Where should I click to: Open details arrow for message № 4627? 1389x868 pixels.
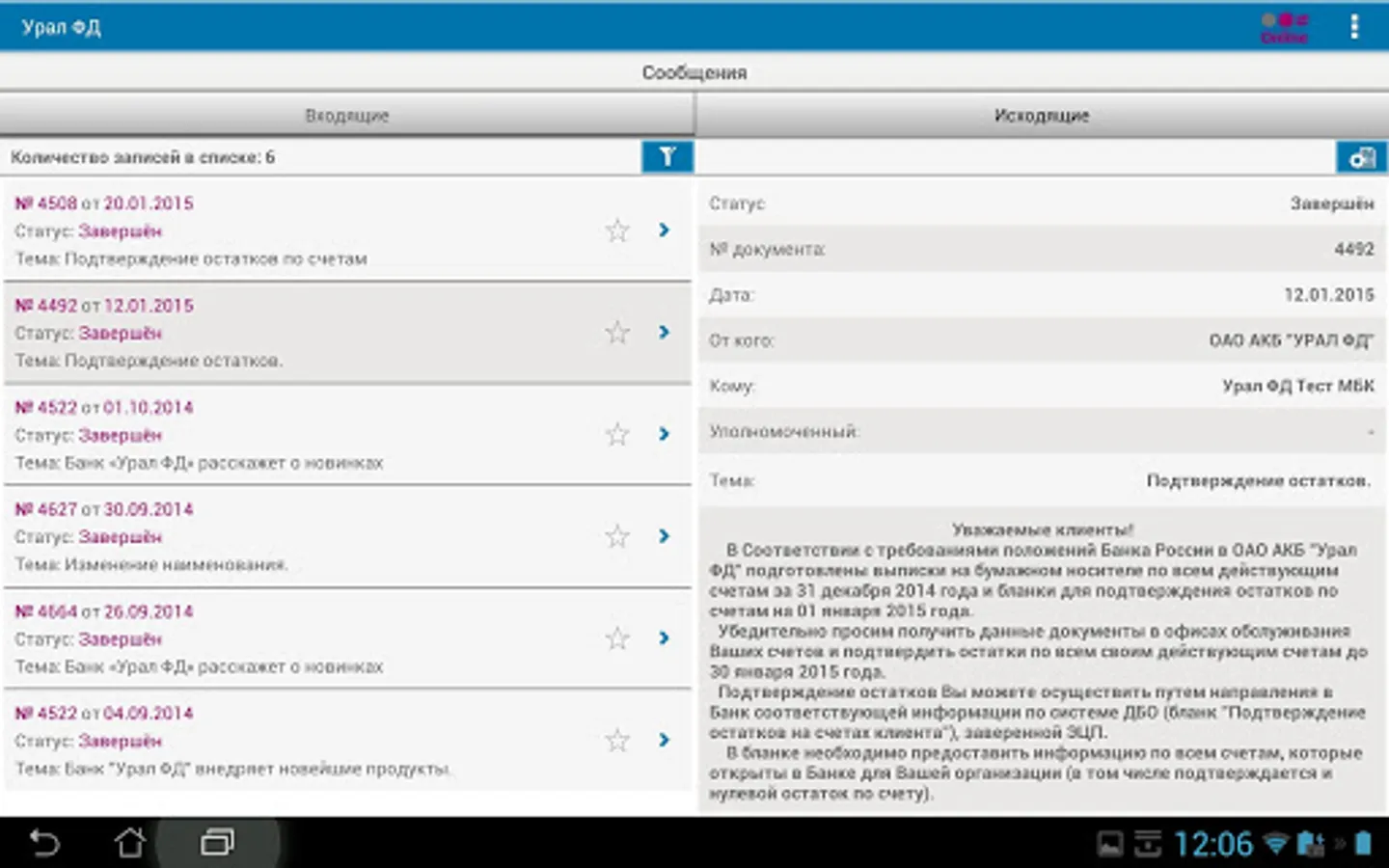click(664, 535)
